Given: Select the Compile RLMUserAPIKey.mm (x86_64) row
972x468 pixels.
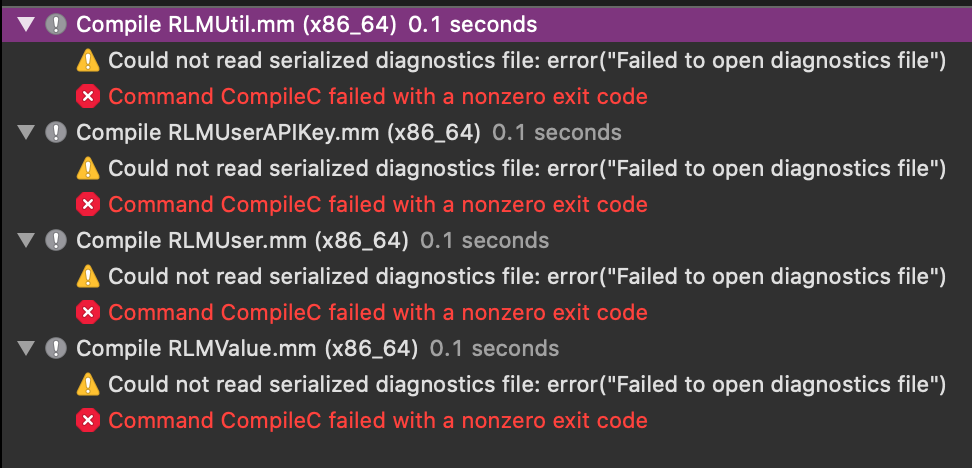Looking at the screenshot, I should [x=487, y=133].
